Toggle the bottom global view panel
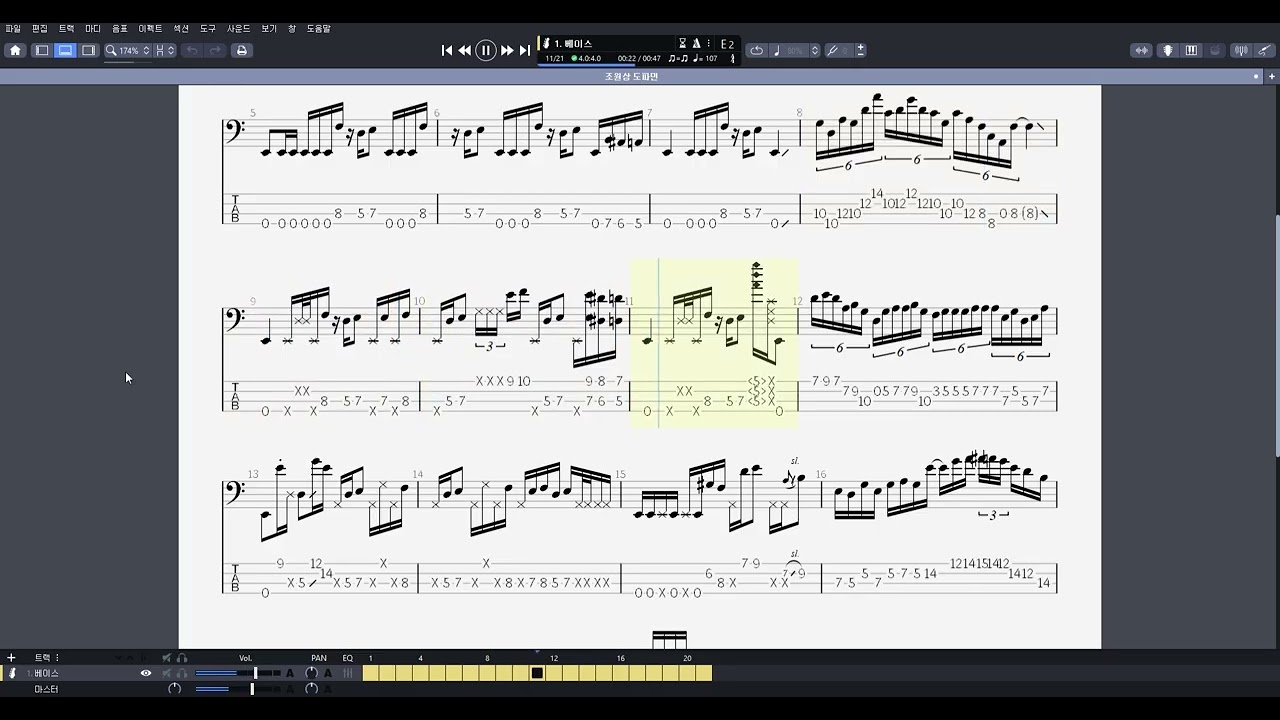This screenshot has width=1280, height=720. pos(65,50)
